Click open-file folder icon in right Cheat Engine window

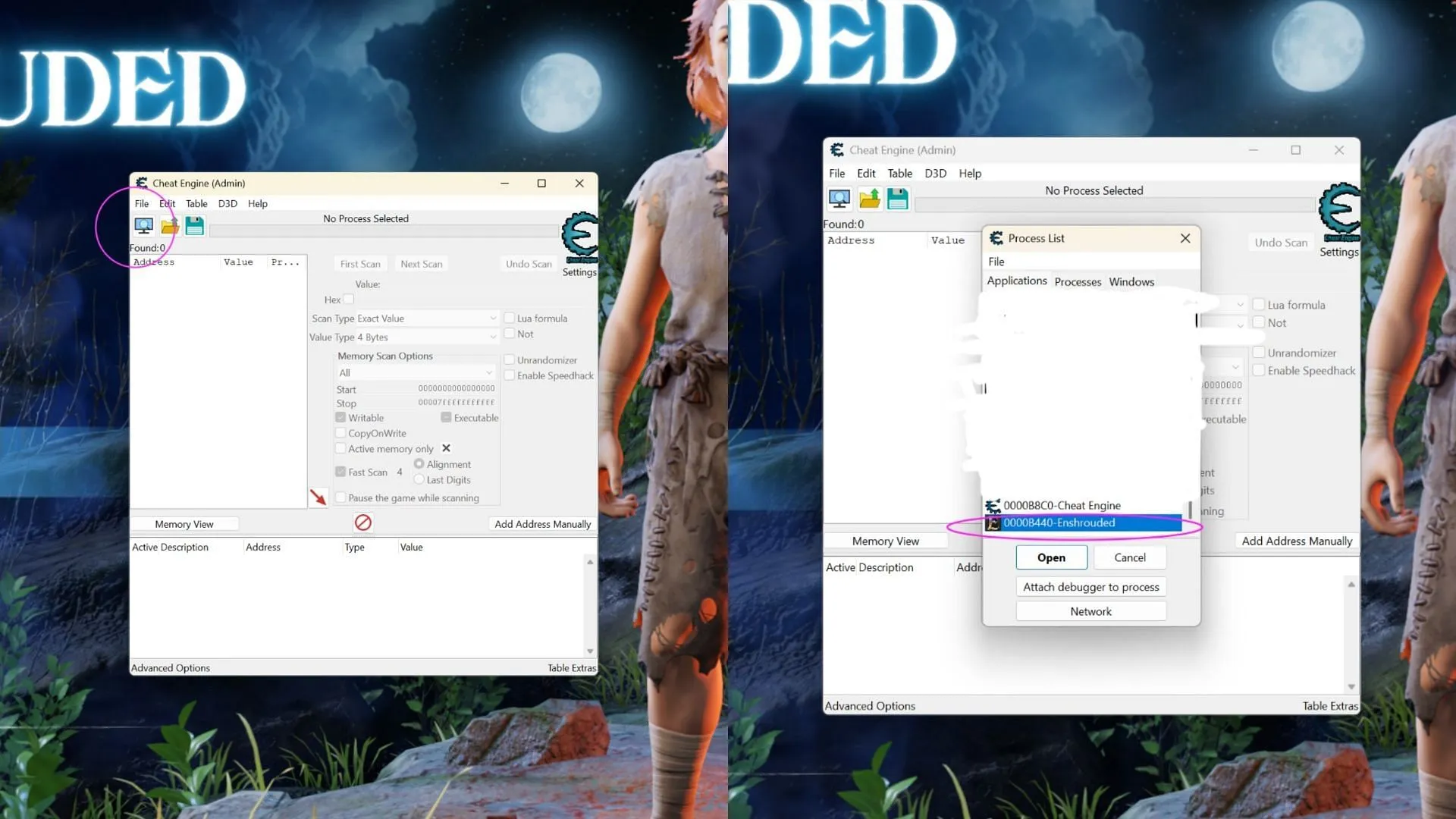pos(870,199)
